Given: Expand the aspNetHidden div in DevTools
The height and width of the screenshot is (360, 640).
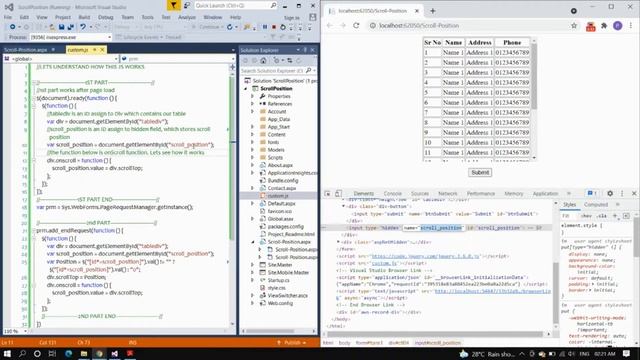Looking at the screenshot, I should point(338,242).
